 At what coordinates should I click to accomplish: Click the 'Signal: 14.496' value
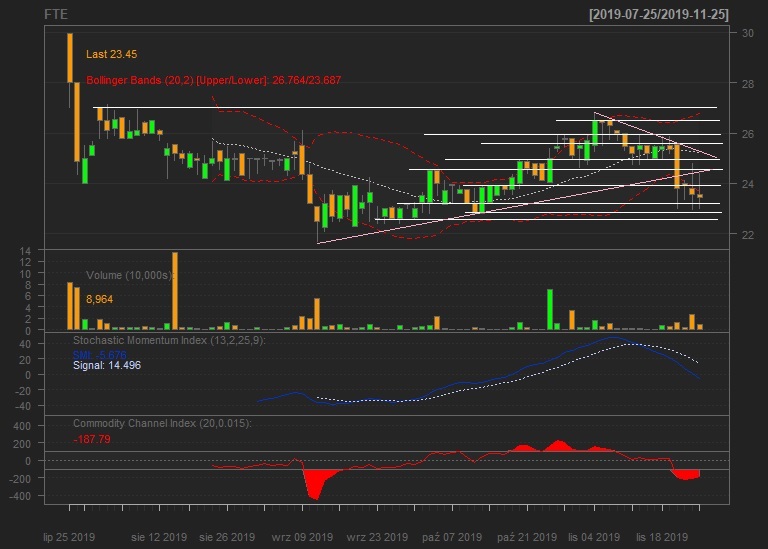(107, 365)
